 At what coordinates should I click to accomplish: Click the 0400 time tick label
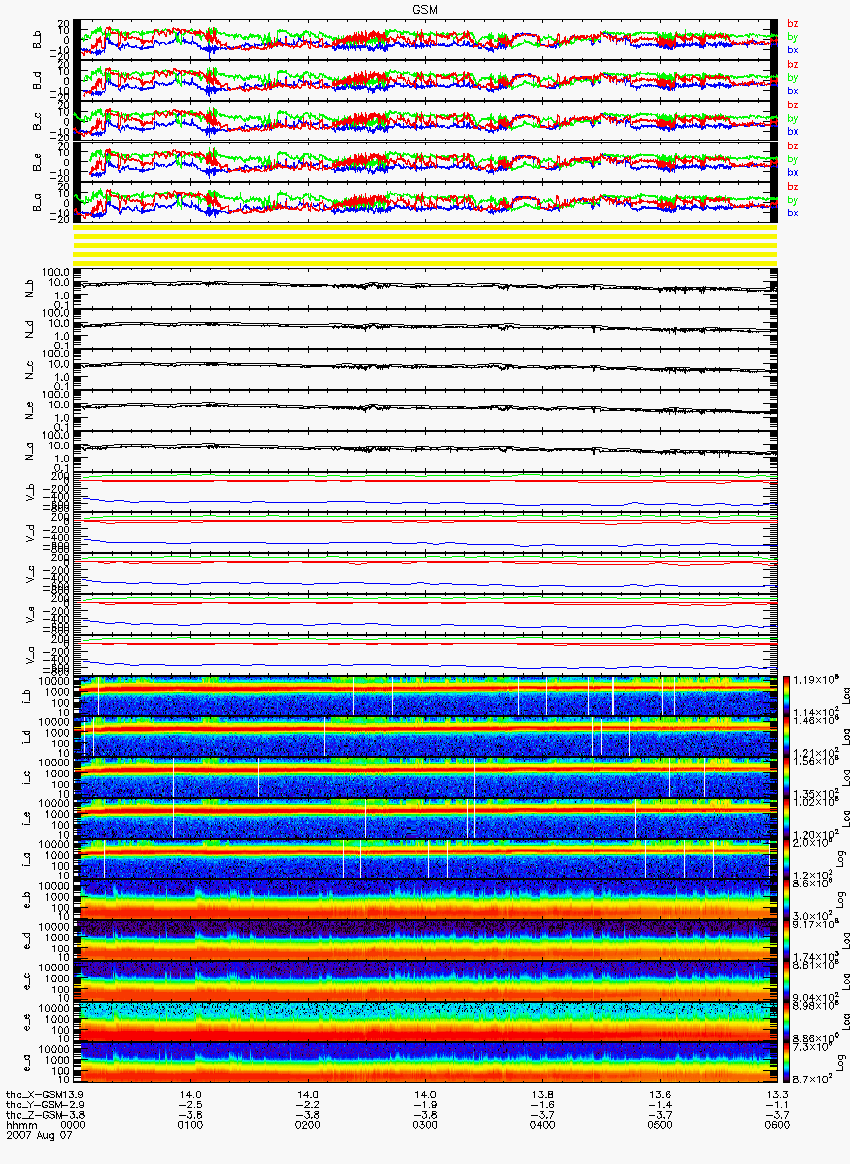[x=543, y=1125]
